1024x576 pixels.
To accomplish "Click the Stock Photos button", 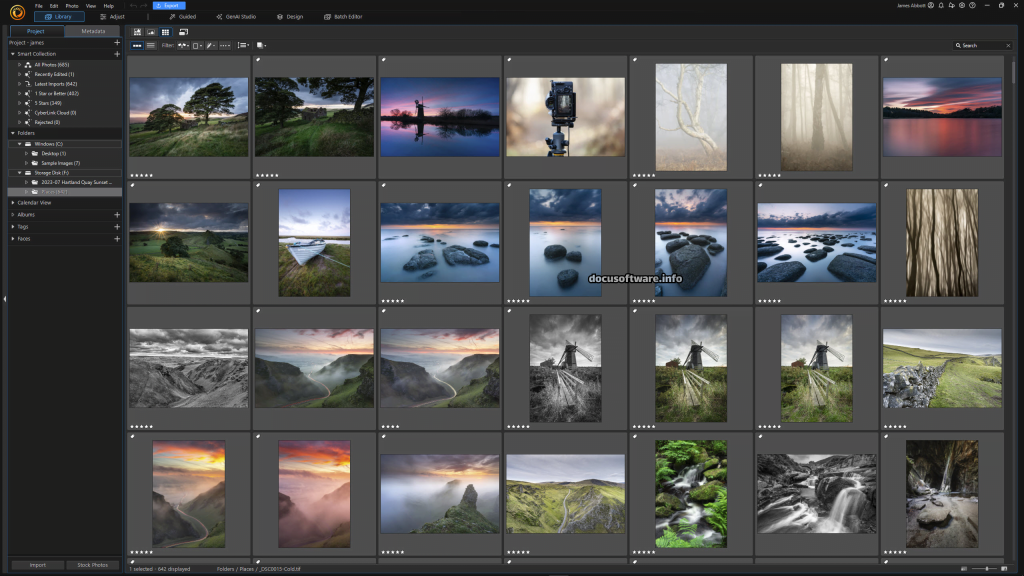I will [x=92, y=565].
